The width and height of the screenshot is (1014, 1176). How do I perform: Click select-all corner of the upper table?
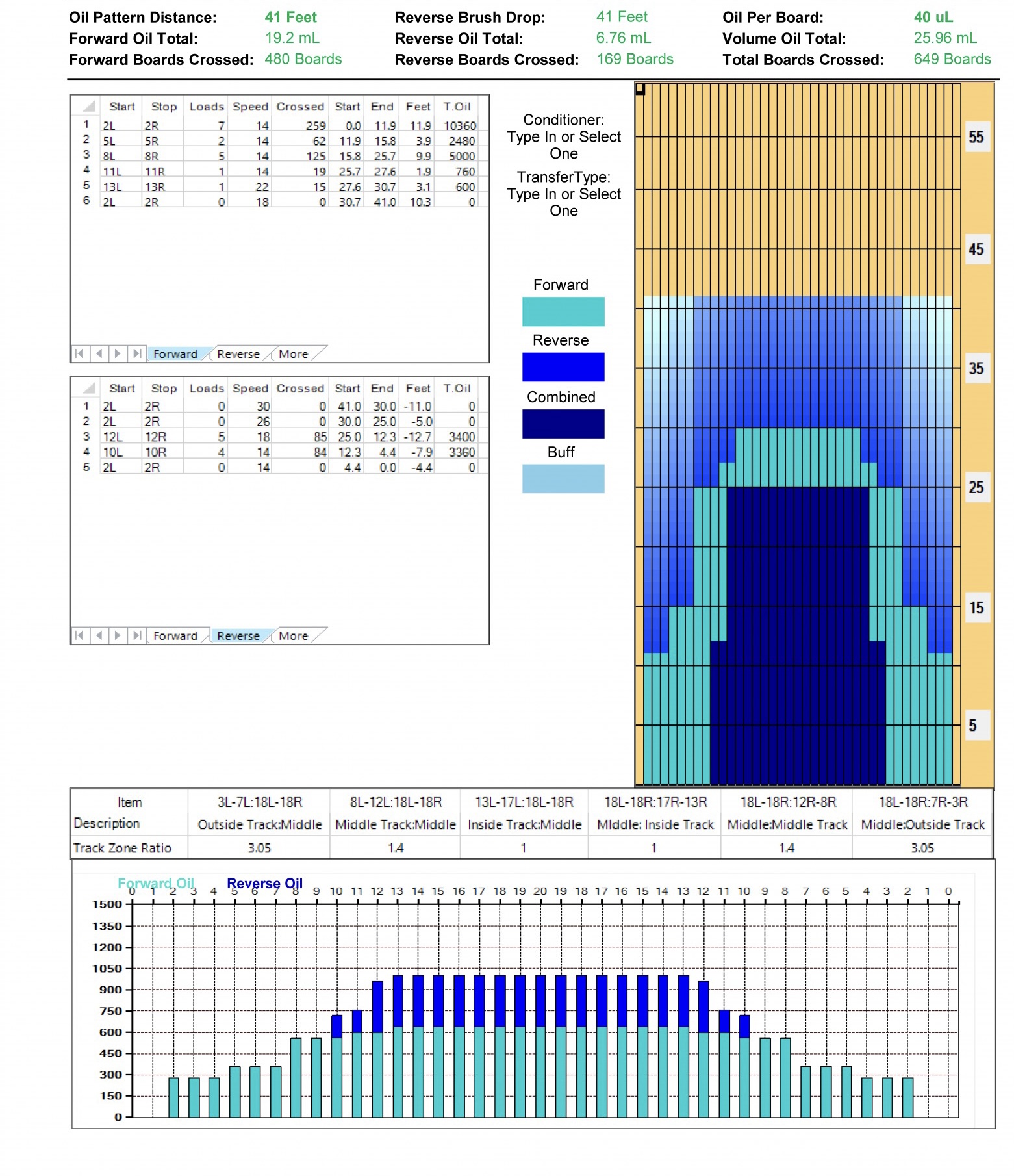(x=88, y=106)
